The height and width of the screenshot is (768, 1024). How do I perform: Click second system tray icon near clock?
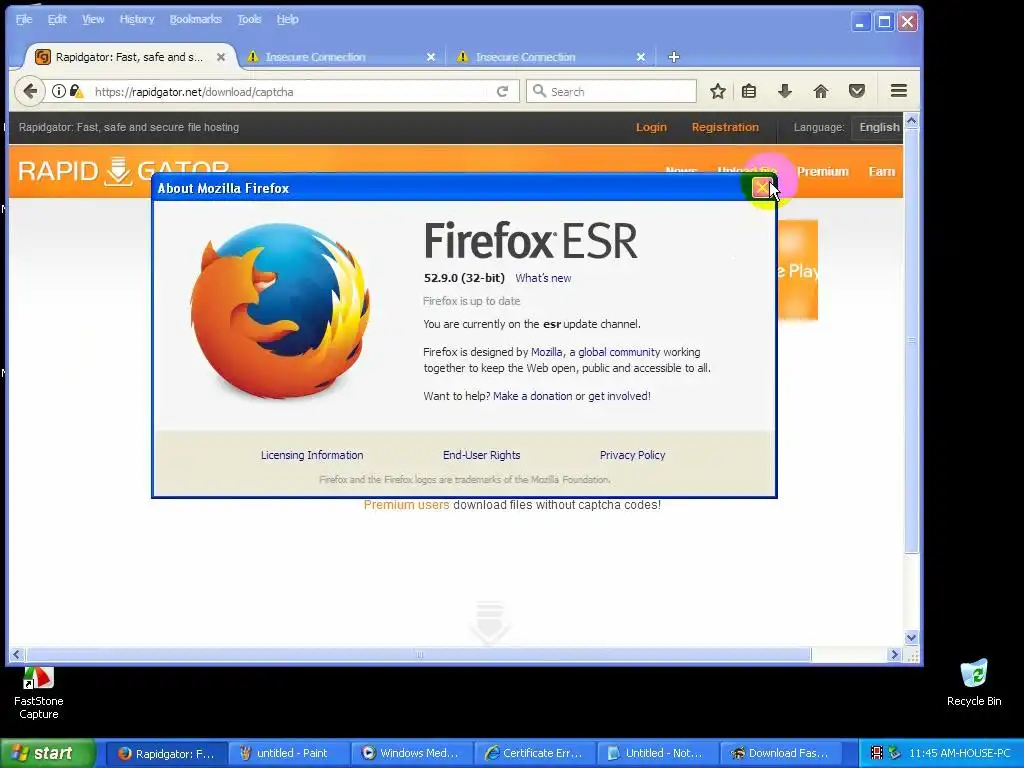point(894,753)
